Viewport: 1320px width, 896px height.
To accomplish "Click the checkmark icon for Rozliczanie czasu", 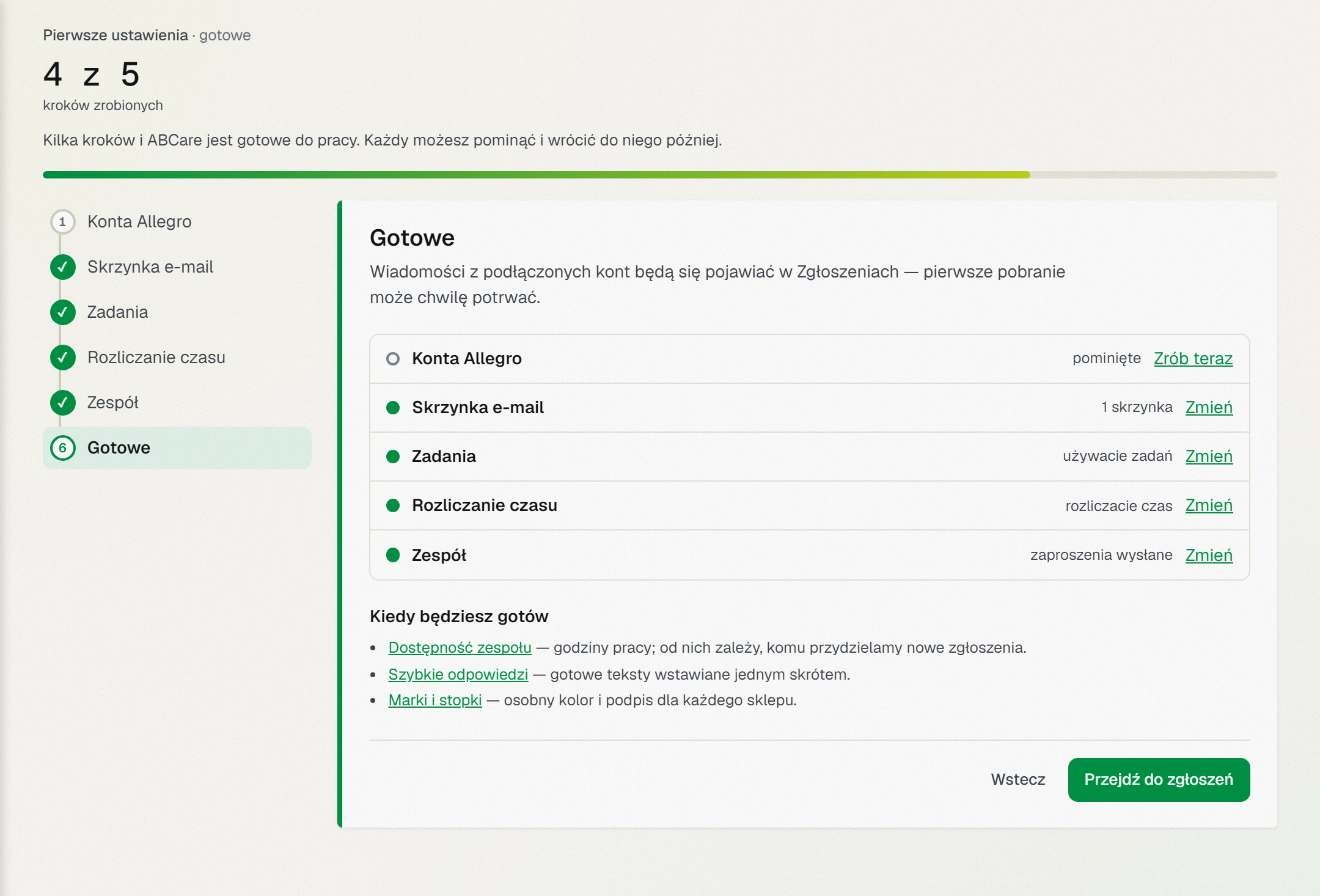I will tap(62, 358).
